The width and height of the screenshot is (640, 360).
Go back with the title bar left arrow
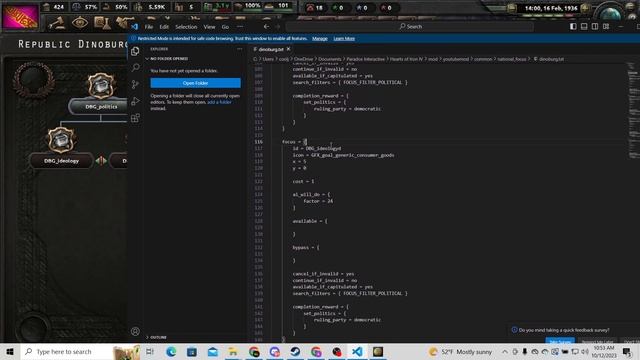point(266,27)
